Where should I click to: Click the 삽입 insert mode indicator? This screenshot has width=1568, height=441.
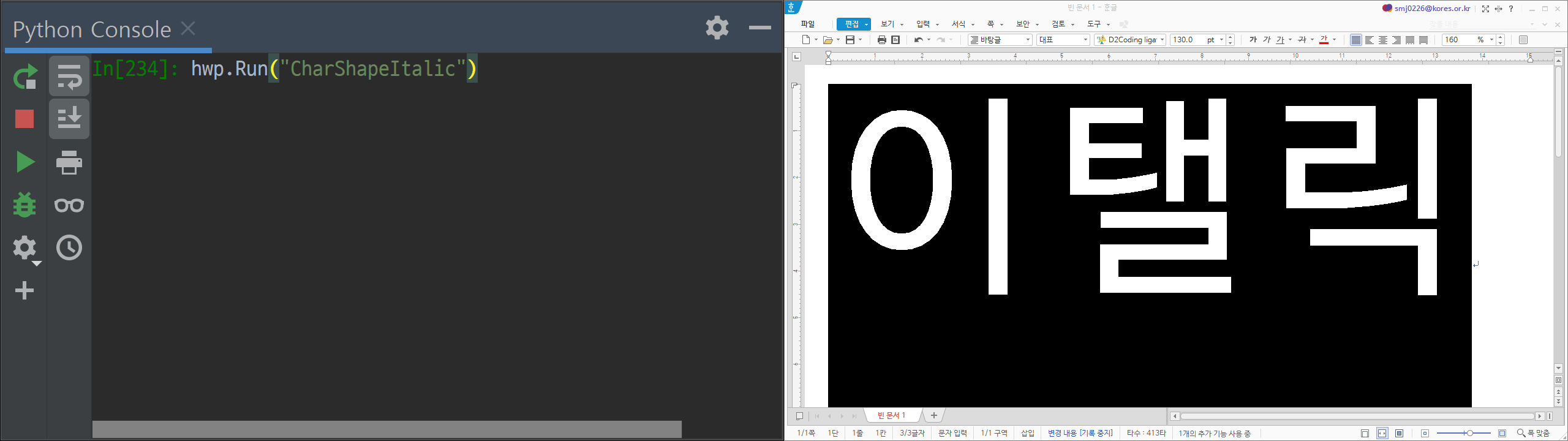pyautogui.click(x=1027, y=433)
